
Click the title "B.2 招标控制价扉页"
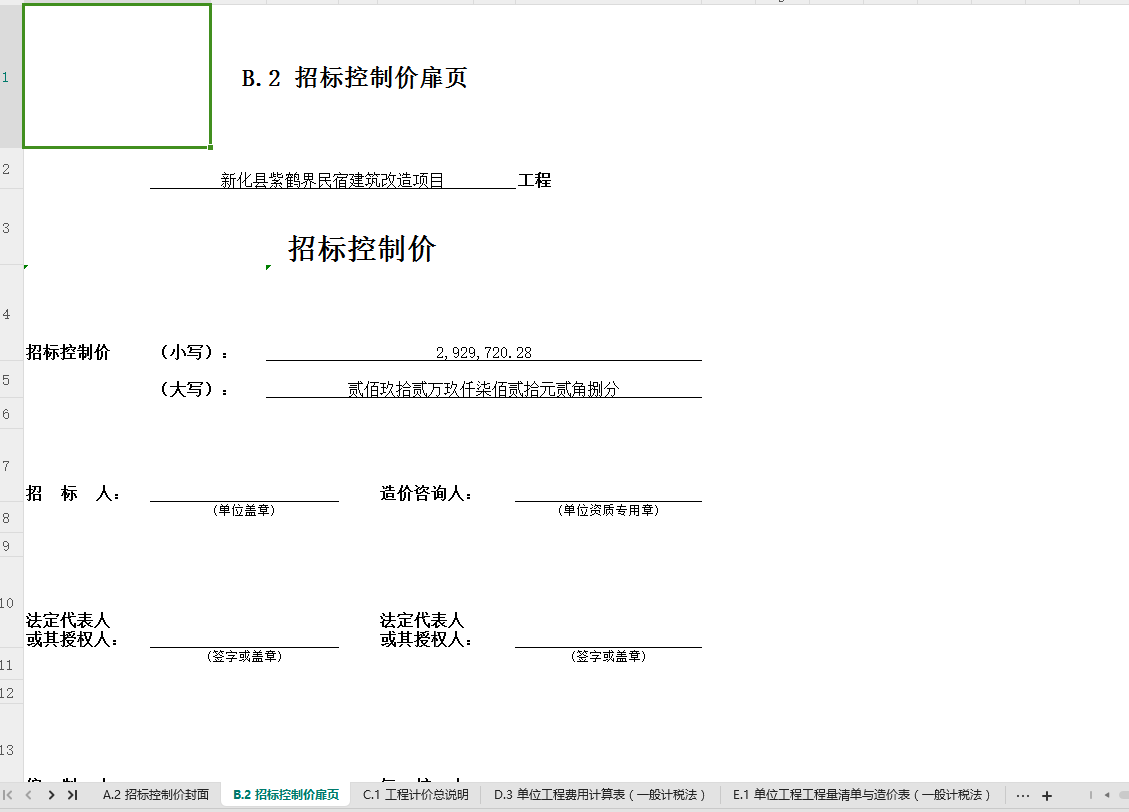354,78
